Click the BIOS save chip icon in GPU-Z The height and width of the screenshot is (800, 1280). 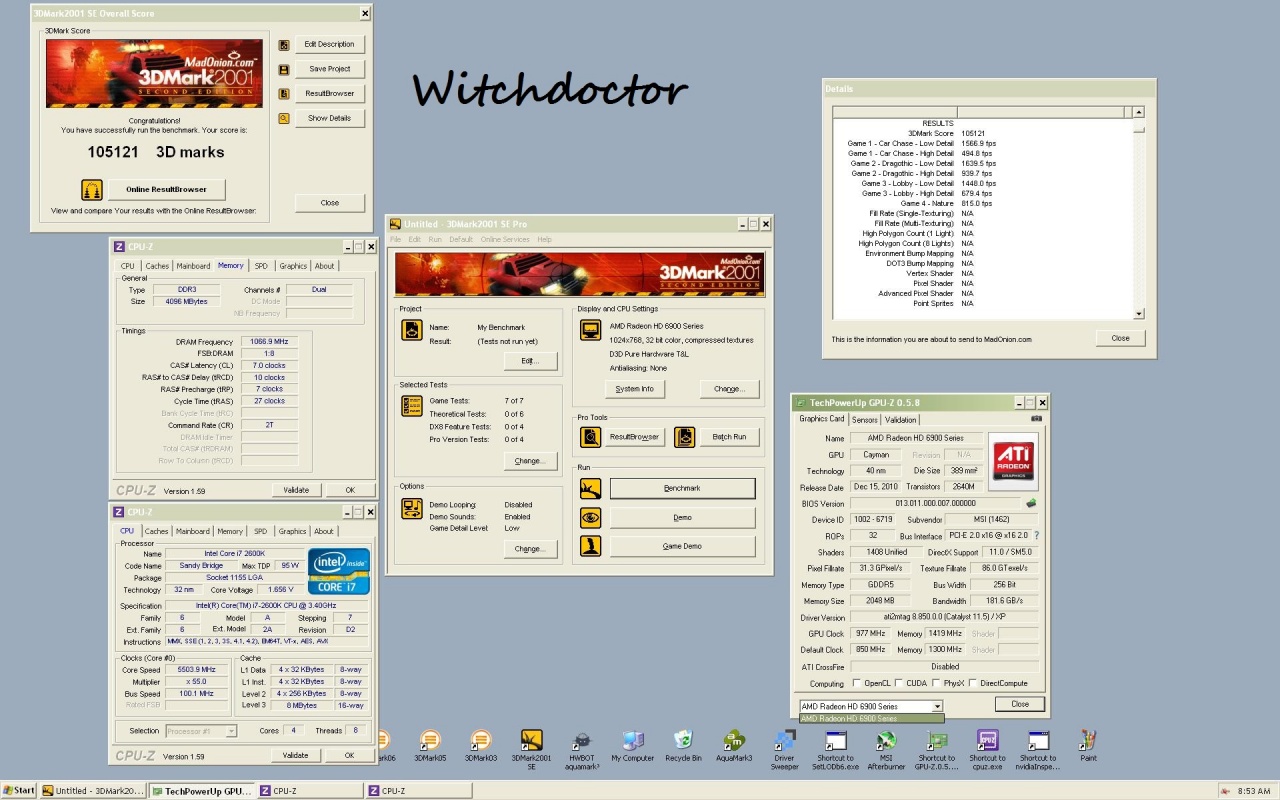pos(1031,503)
